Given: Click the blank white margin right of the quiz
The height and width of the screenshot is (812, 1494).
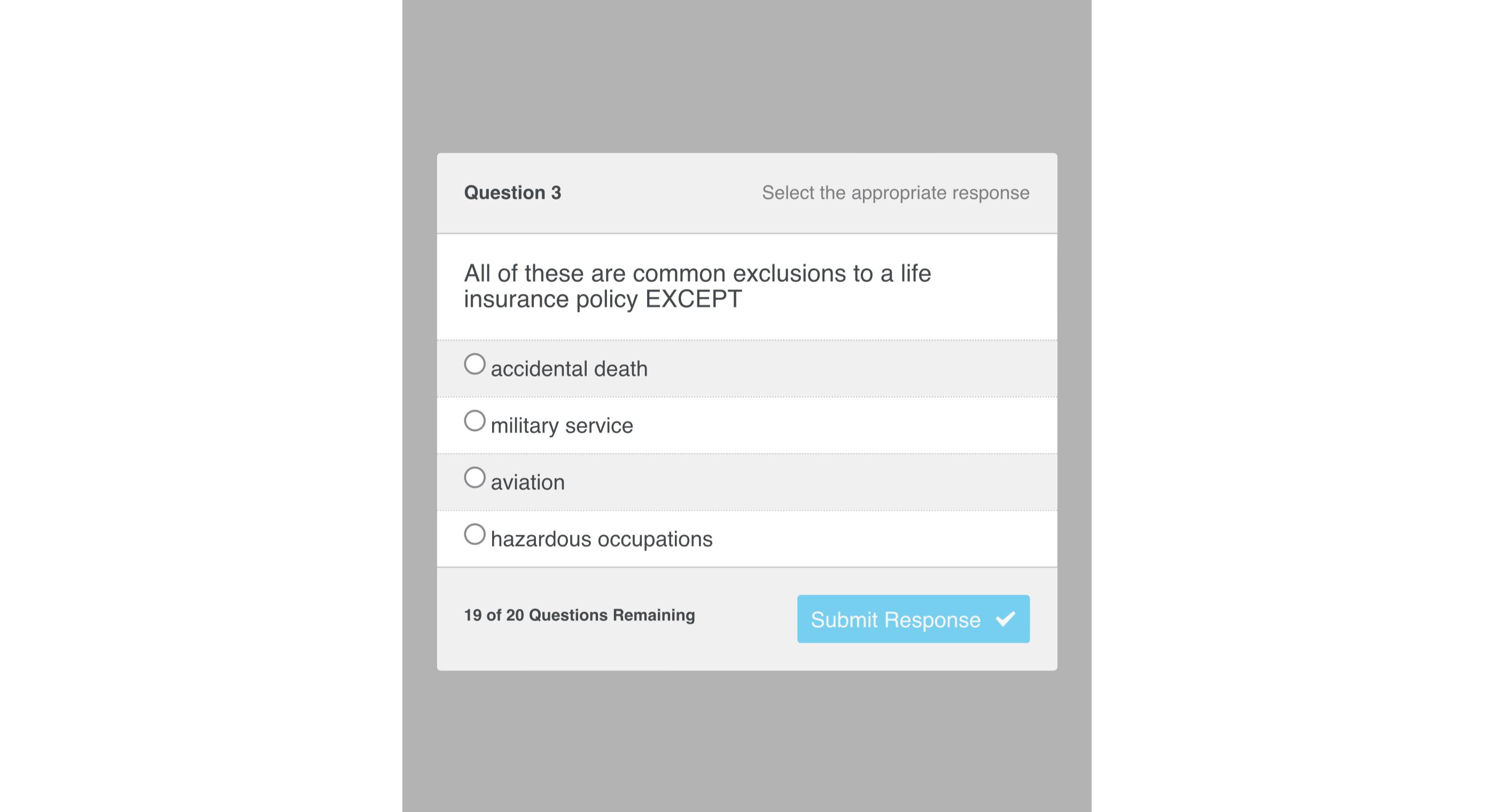Looking at the screenshot, I should (x=1293, y=406).
